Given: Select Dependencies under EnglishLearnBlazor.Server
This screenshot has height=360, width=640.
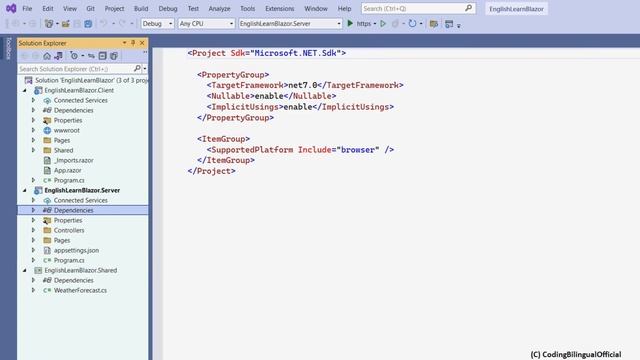Looking at the screenshot, I should (x=73, y=210).
